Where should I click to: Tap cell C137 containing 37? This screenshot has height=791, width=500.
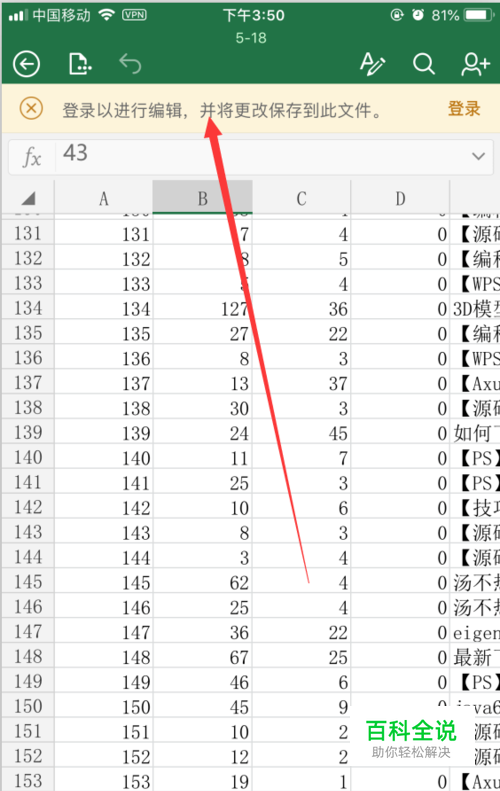point(301,383)
